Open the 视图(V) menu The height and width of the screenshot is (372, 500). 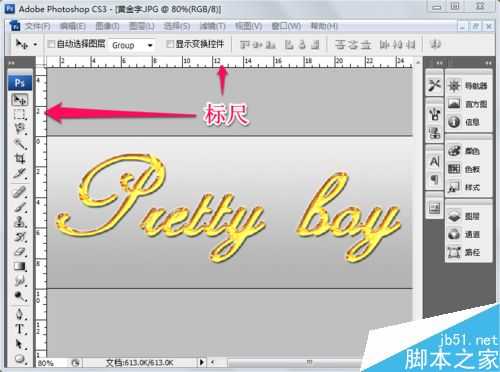coord(248,26)
